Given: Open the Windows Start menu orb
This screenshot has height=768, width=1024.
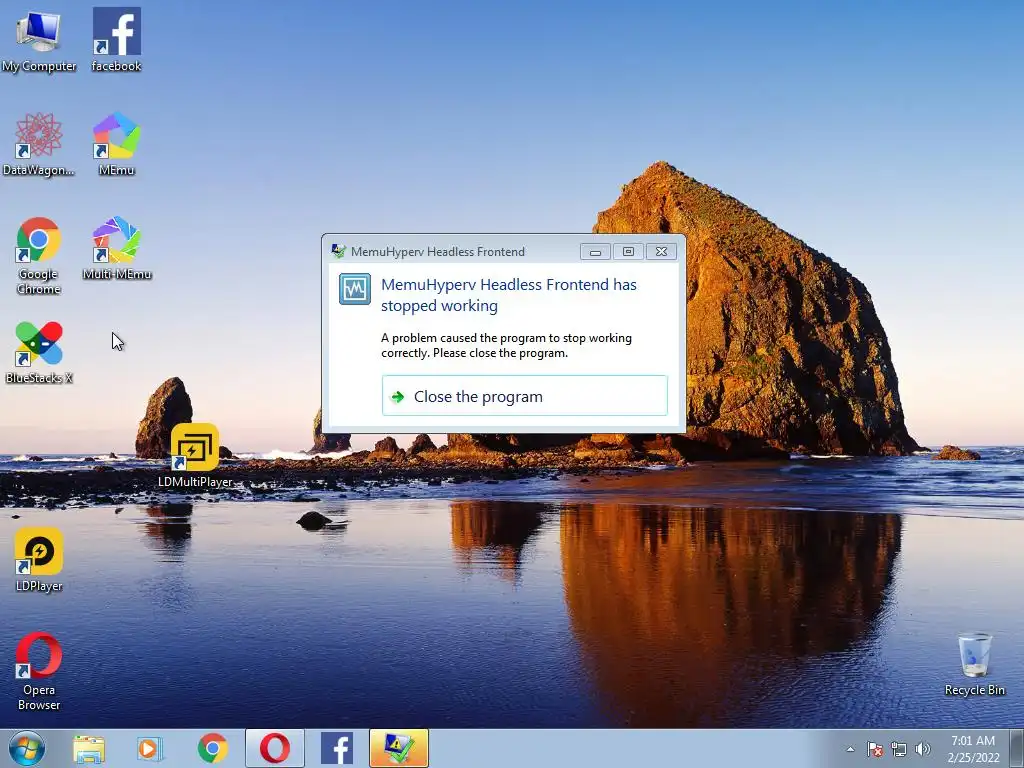Looking at the screenshot, I should [x=27, y=748].
